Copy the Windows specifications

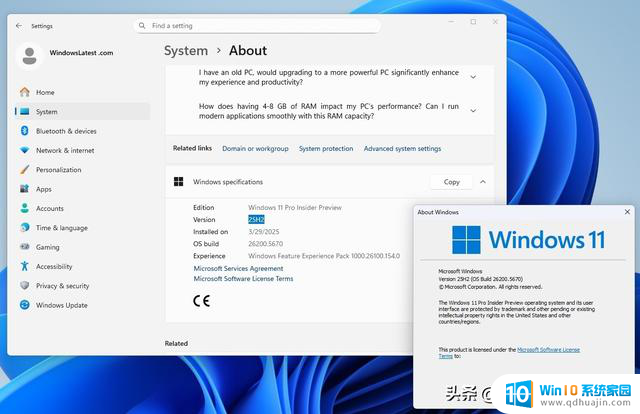(x=451, y=182)
